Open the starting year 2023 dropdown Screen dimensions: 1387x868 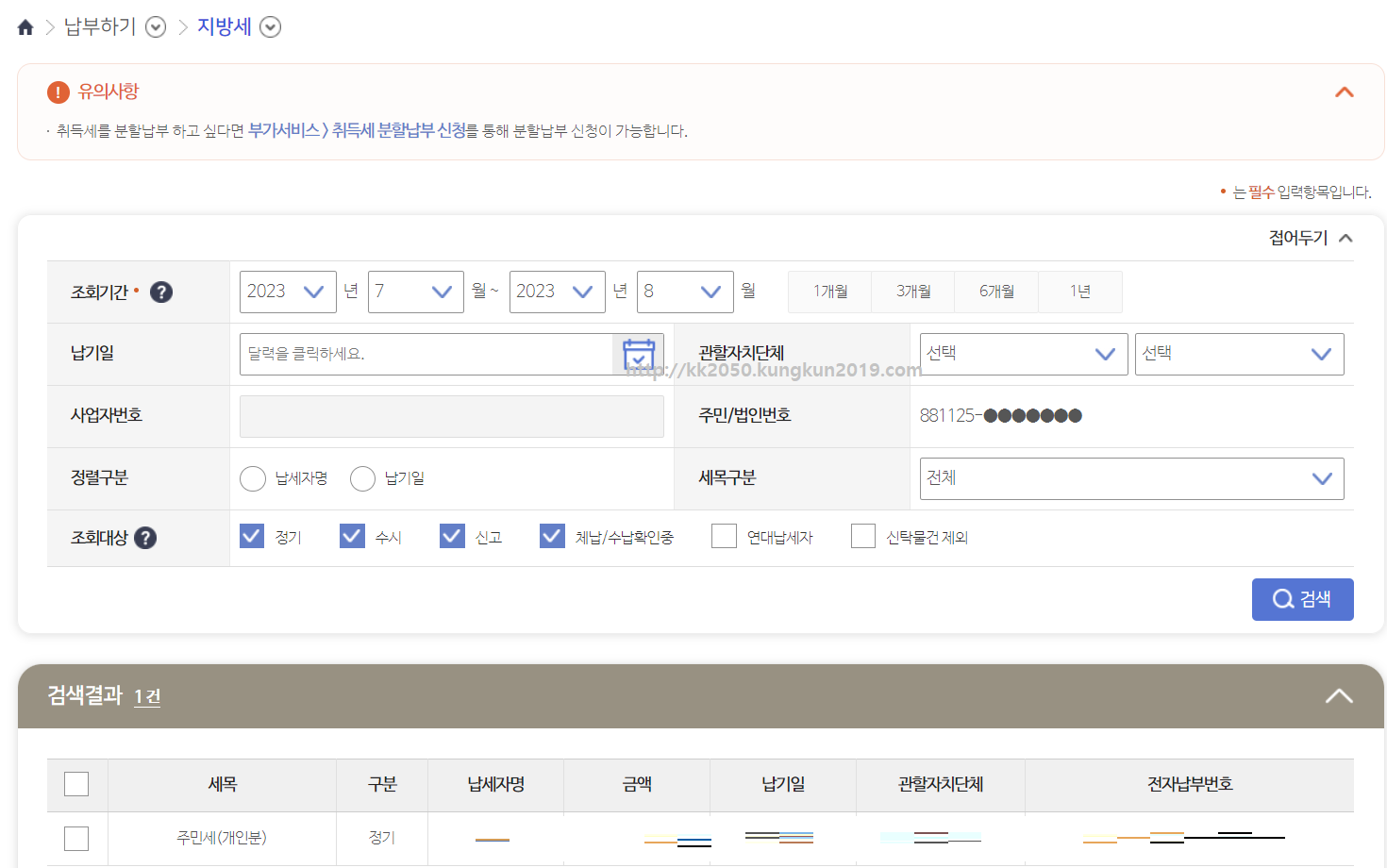[288, 292]
